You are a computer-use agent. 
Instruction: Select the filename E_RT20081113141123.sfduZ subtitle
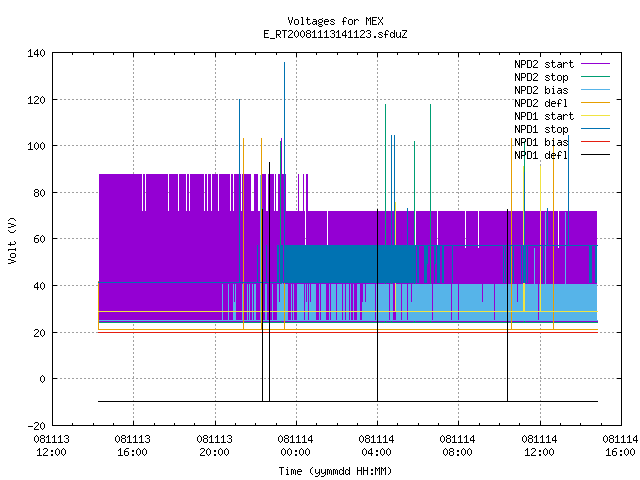point(335,34)
